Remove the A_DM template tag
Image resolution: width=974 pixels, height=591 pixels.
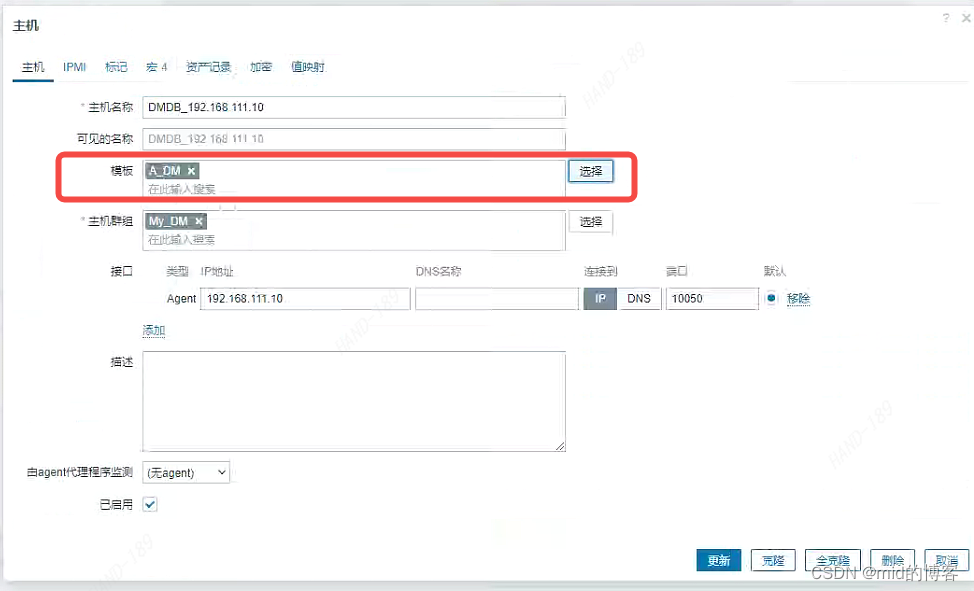[x=191, y=171]
